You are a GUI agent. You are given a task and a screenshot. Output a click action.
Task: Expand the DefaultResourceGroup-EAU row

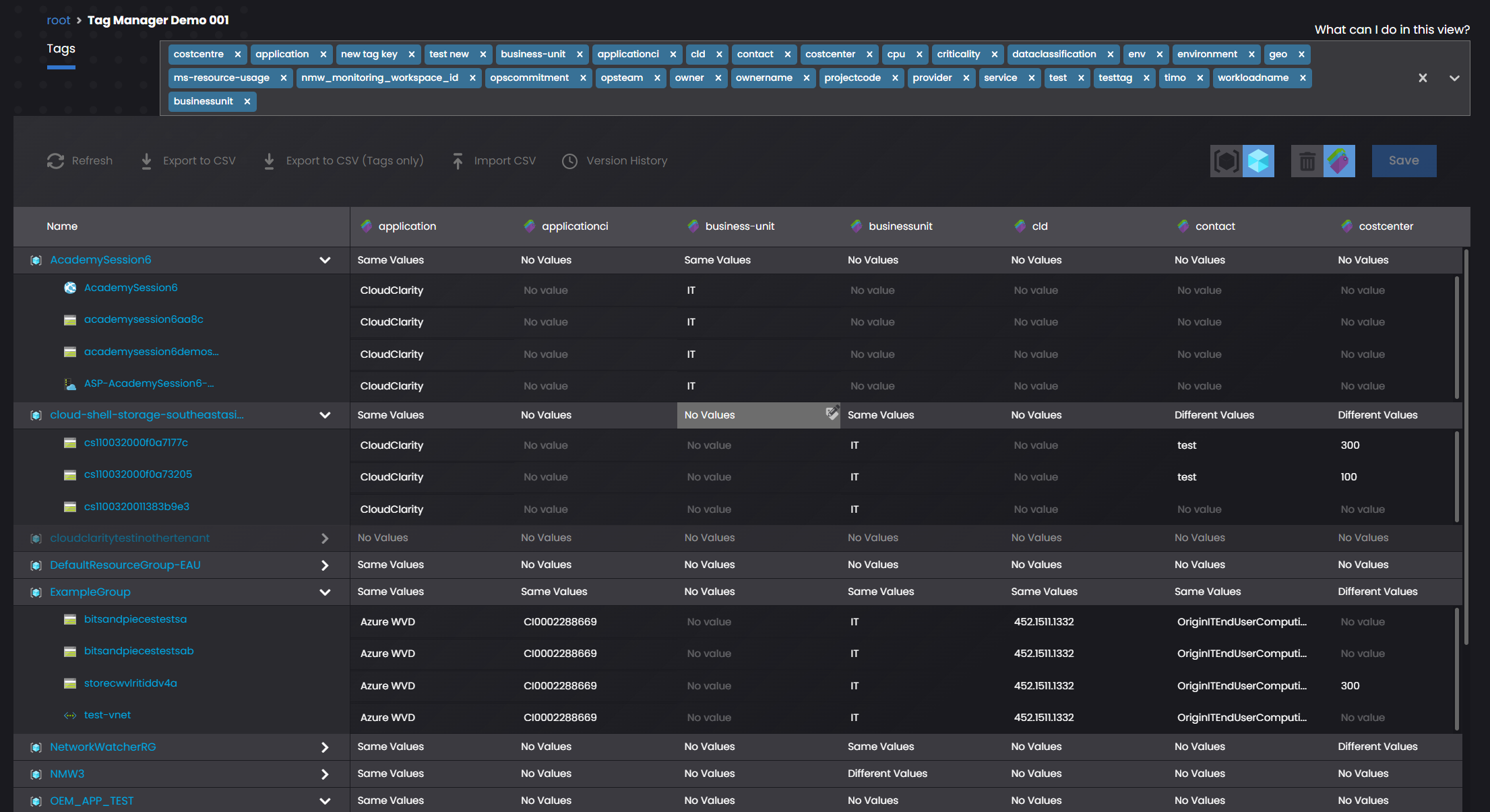click(x=325, y=565)
